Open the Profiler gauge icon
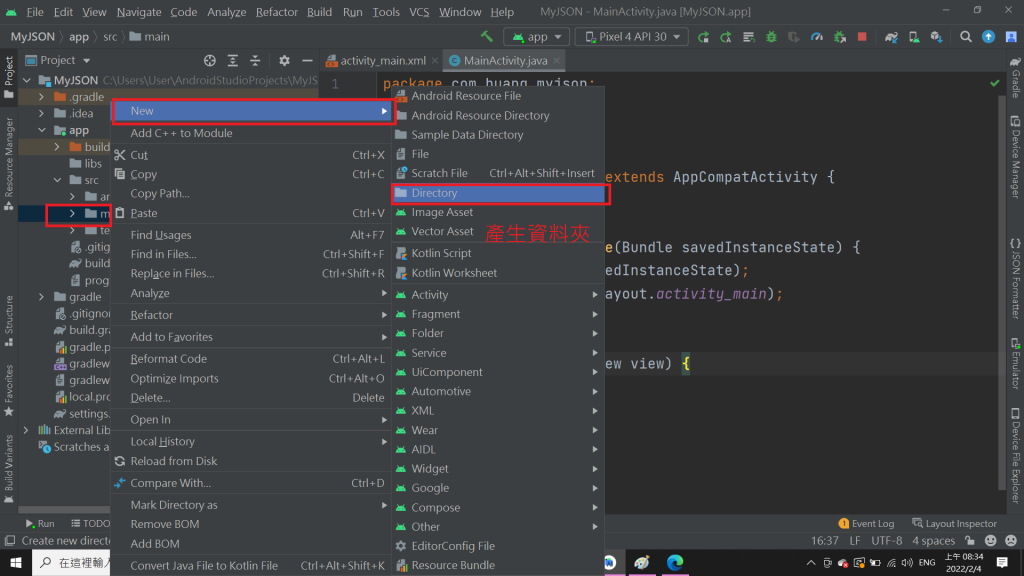Viewport: 1024px width, 576px height. pyautogui.click(x=816, y=37)
